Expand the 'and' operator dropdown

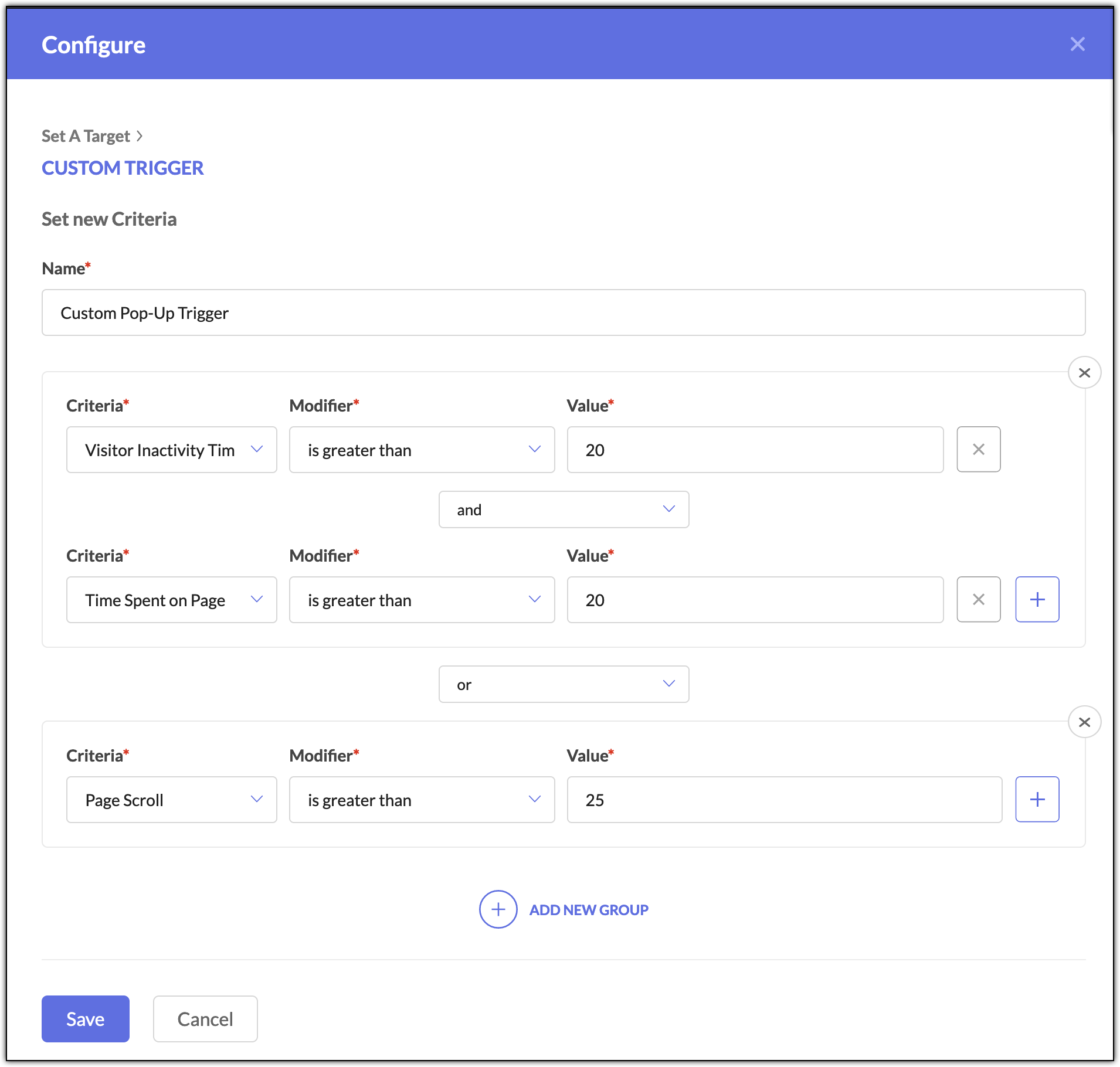coord(564,509)
